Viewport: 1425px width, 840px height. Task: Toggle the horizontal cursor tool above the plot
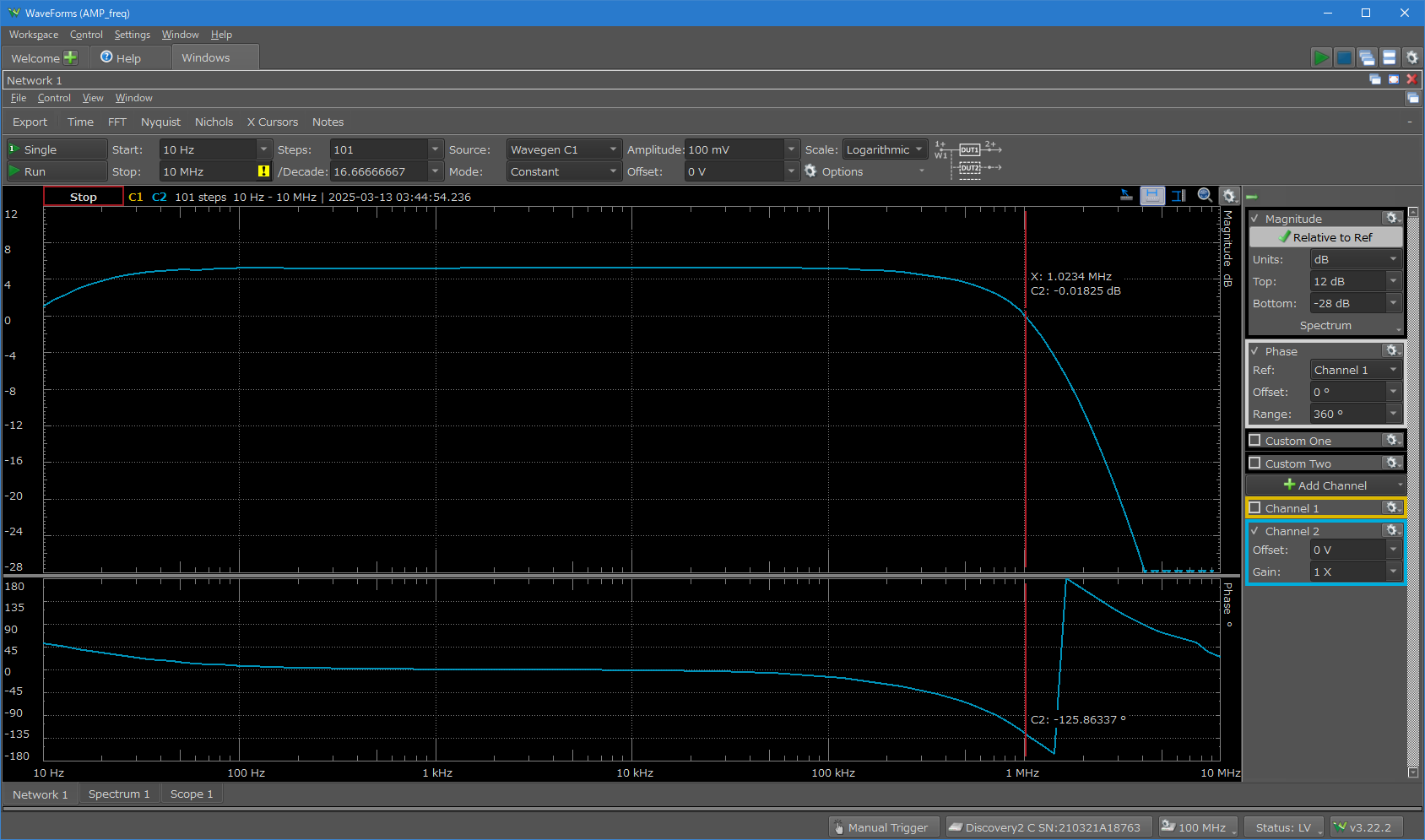point(1152,195)
